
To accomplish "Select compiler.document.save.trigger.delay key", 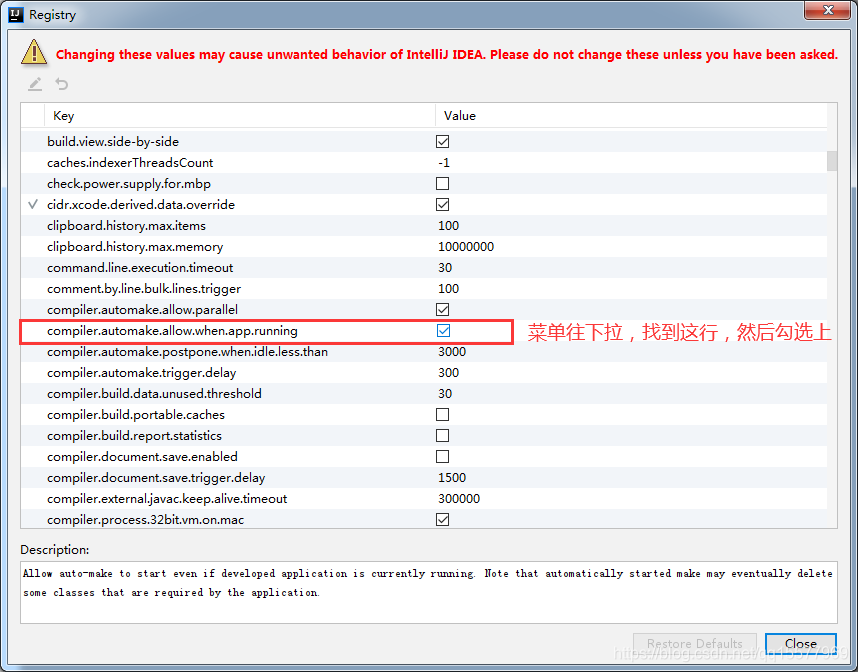I will click(156, 478).
